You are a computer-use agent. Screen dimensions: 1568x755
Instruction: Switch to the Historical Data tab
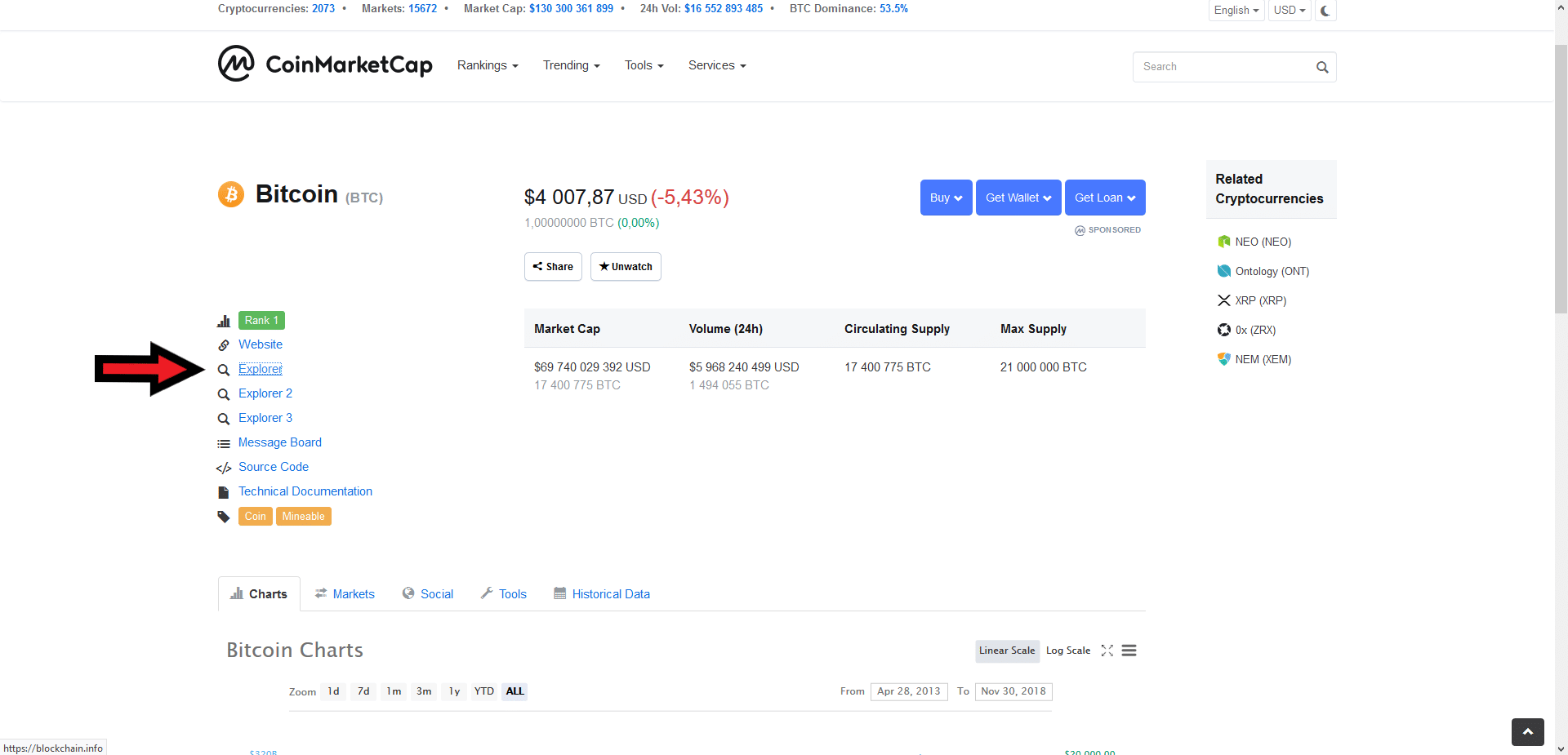602,594
